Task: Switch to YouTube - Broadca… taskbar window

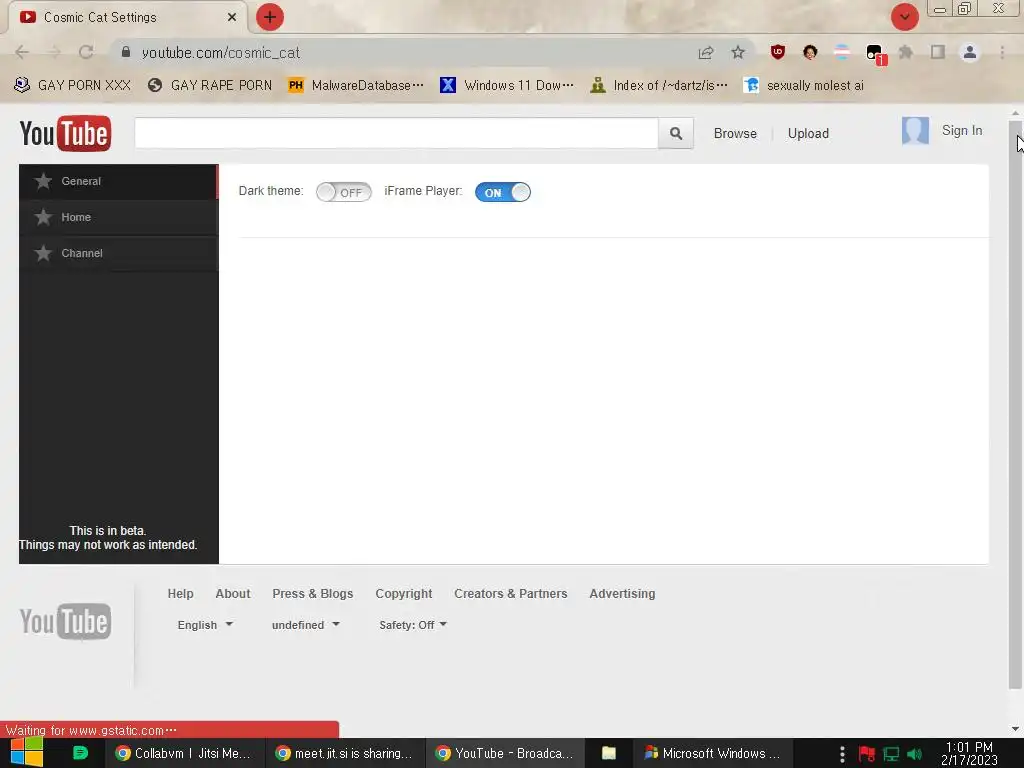Action: [x=504, y=753]
